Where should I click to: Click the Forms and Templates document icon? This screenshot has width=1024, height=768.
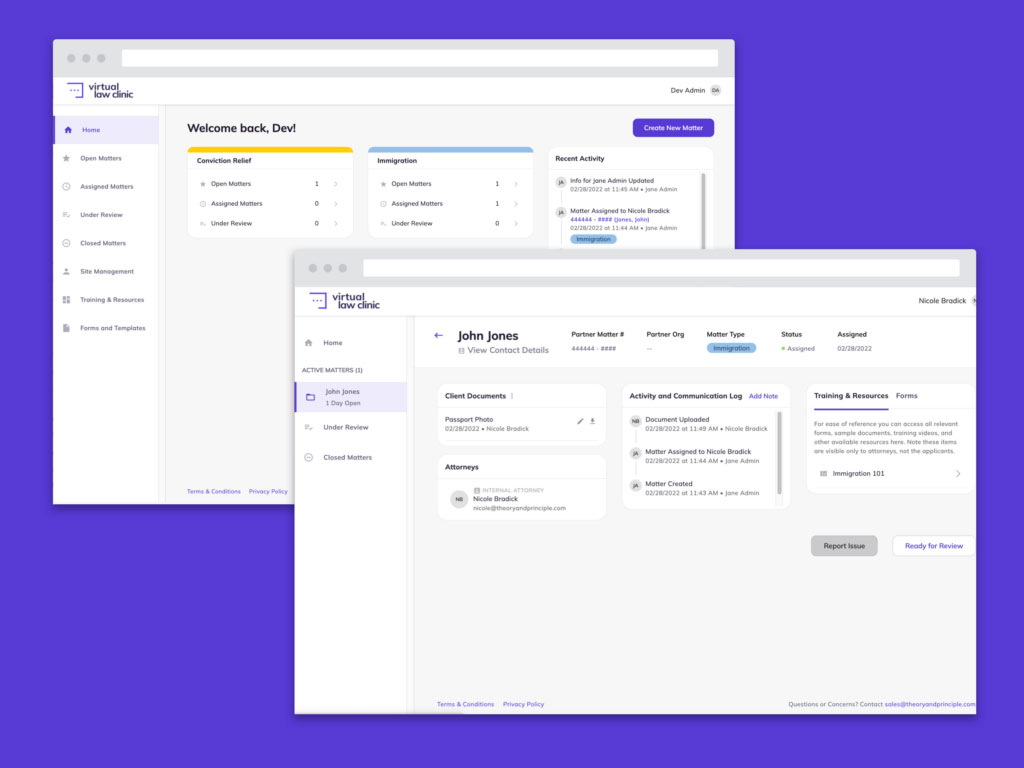point(66,328)
